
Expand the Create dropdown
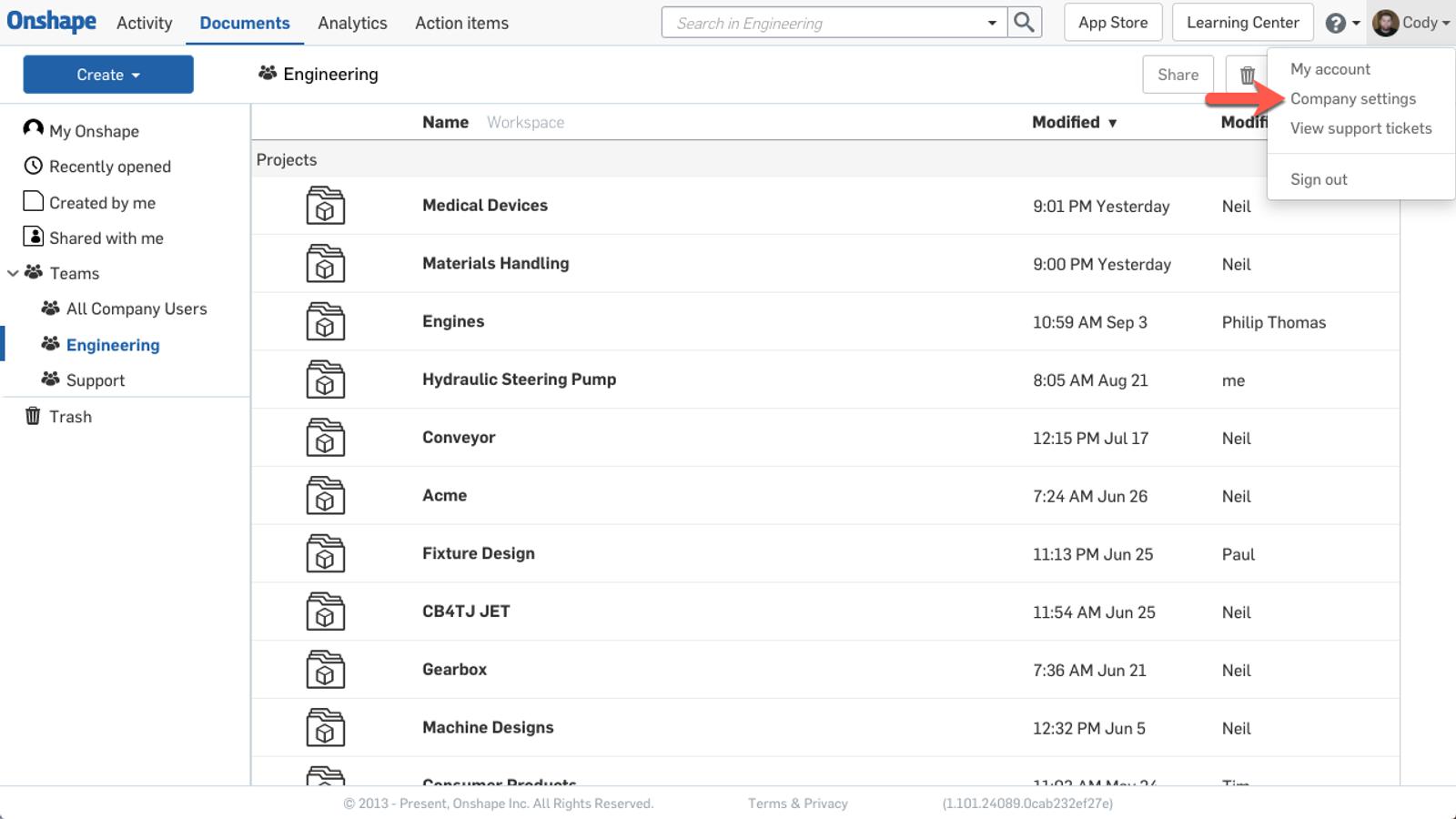[x=107, y=74]
